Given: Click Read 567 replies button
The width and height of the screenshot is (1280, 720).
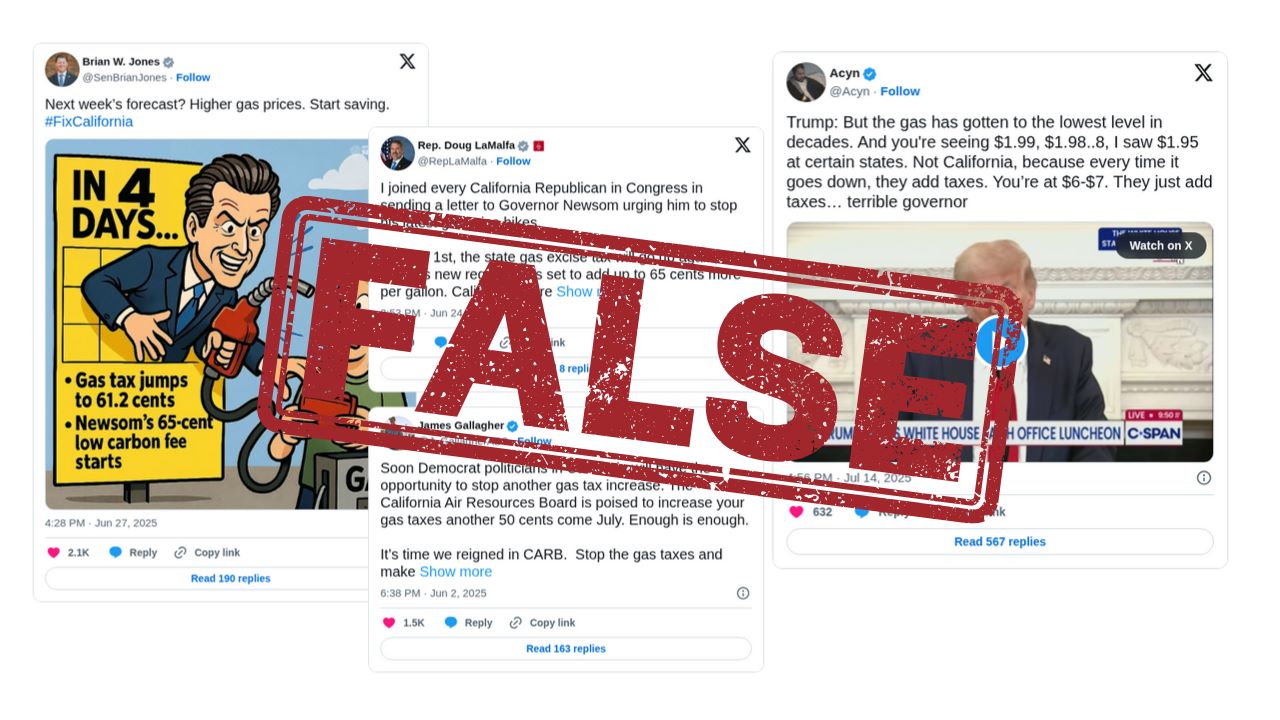Looking at the screenshot, I should tap(999, 541).
